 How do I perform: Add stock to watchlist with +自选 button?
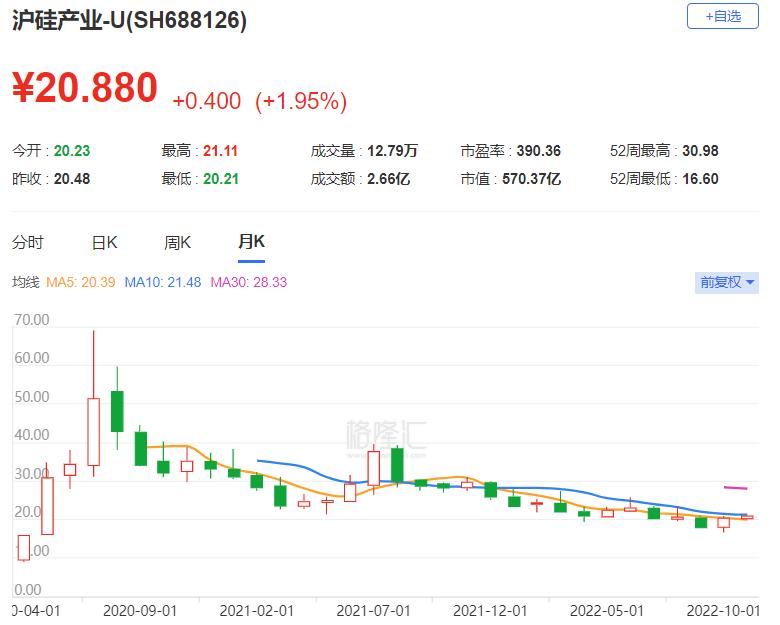coord(722,16)
